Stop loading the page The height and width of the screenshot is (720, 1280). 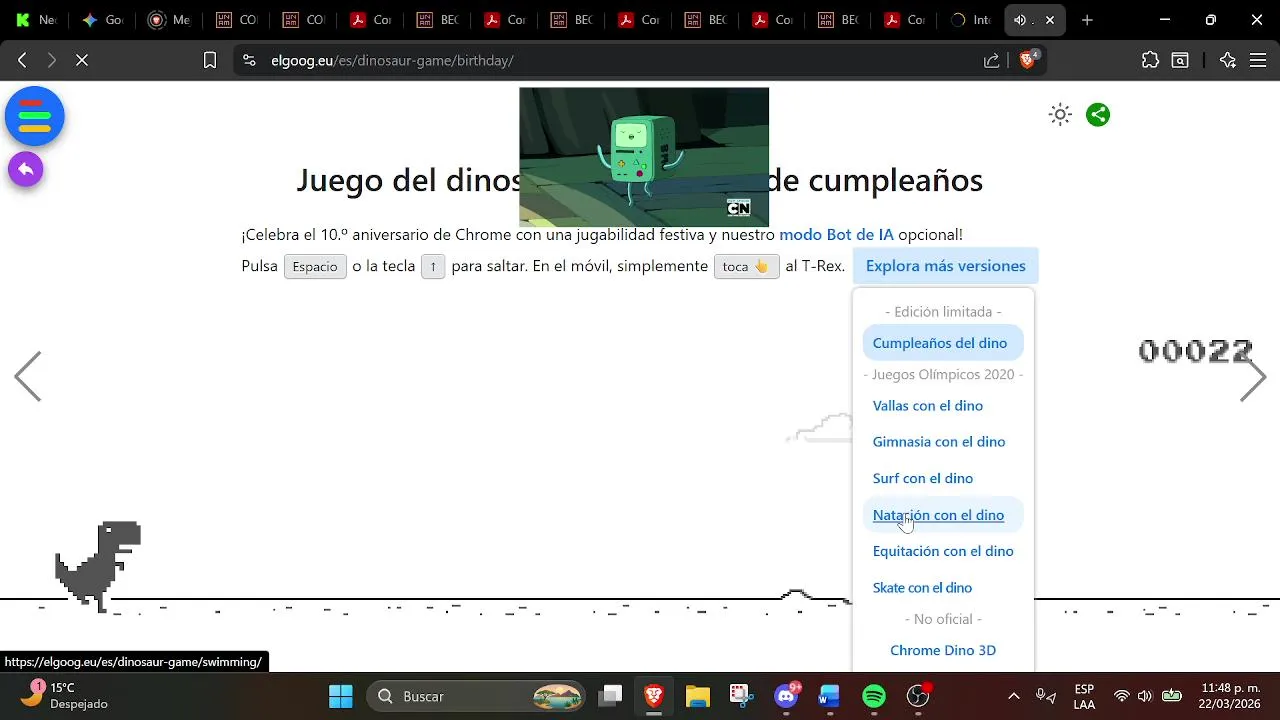pyautogui.click(x=82, y=60)
